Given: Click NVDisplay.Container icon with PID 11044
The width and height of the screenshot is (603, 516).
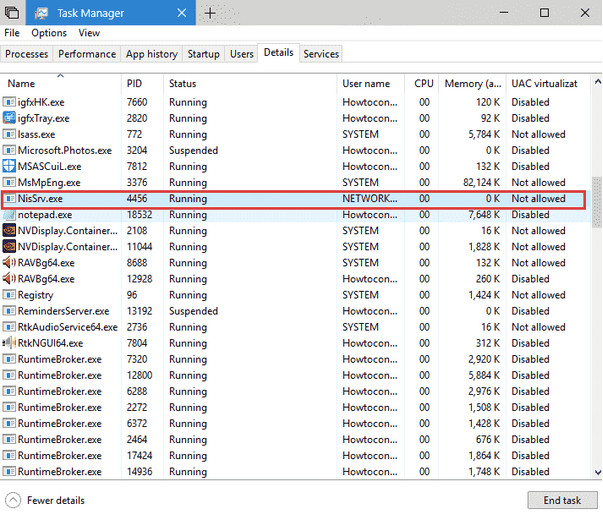Looking at the screenshot, I should [x=9, y=246].
